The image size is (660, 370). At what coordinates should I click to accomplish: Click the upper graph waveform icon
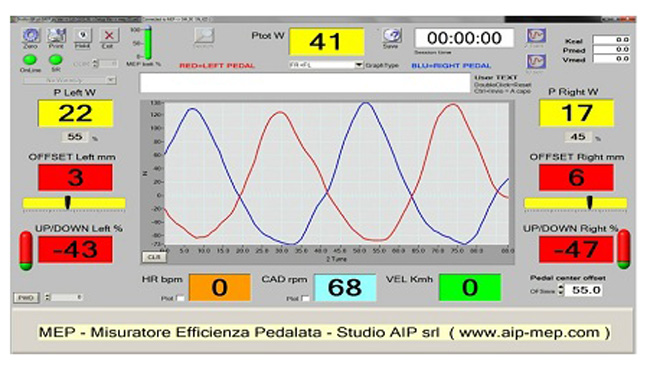point(536,35)
